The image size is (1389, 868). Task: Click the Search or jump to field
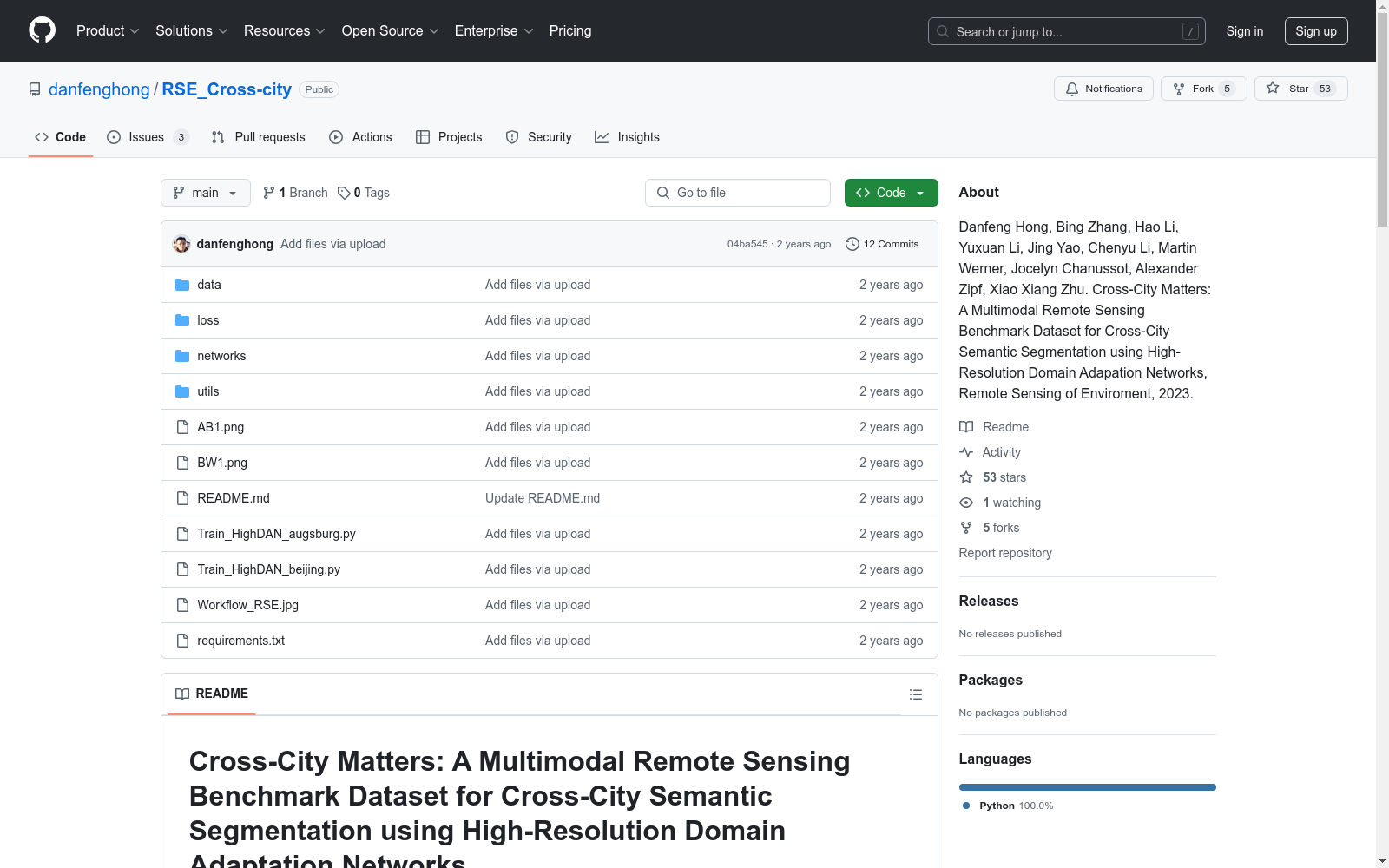click(x=1067, y=31)
